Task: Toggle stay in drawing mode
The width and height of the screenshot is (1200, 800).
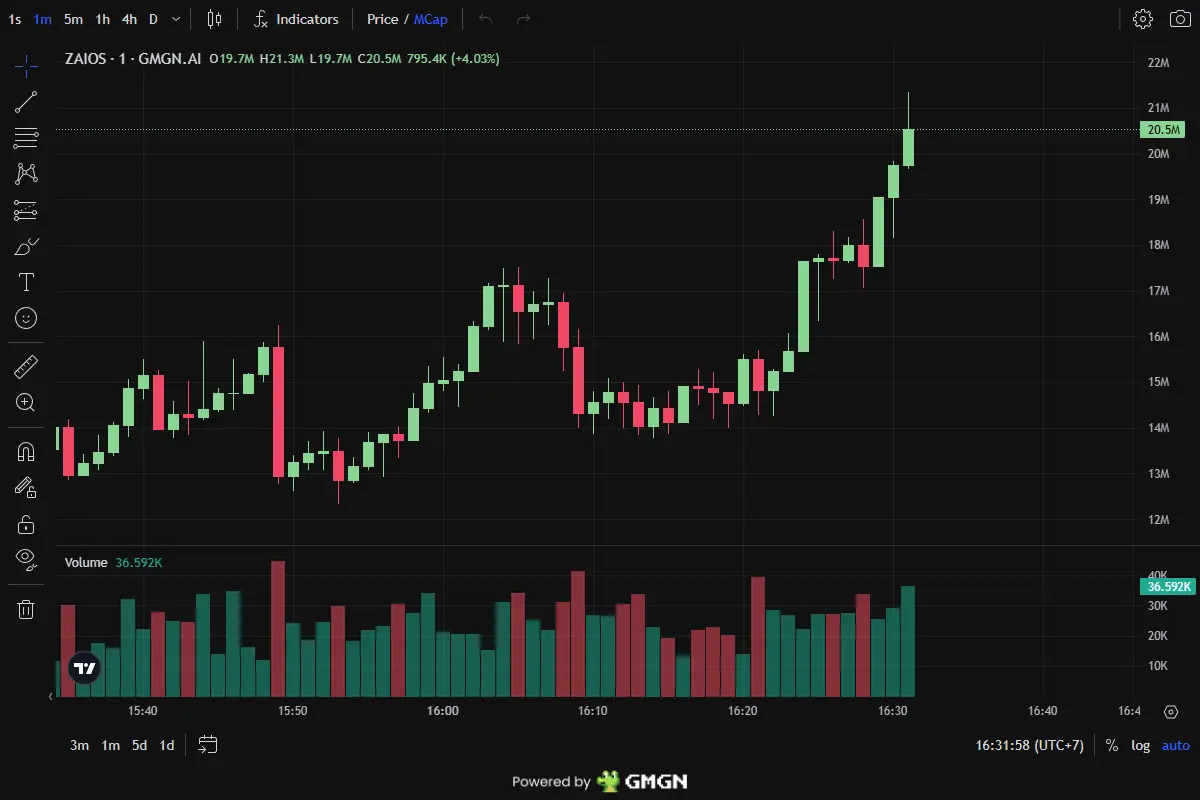Action: click(26, 487)
